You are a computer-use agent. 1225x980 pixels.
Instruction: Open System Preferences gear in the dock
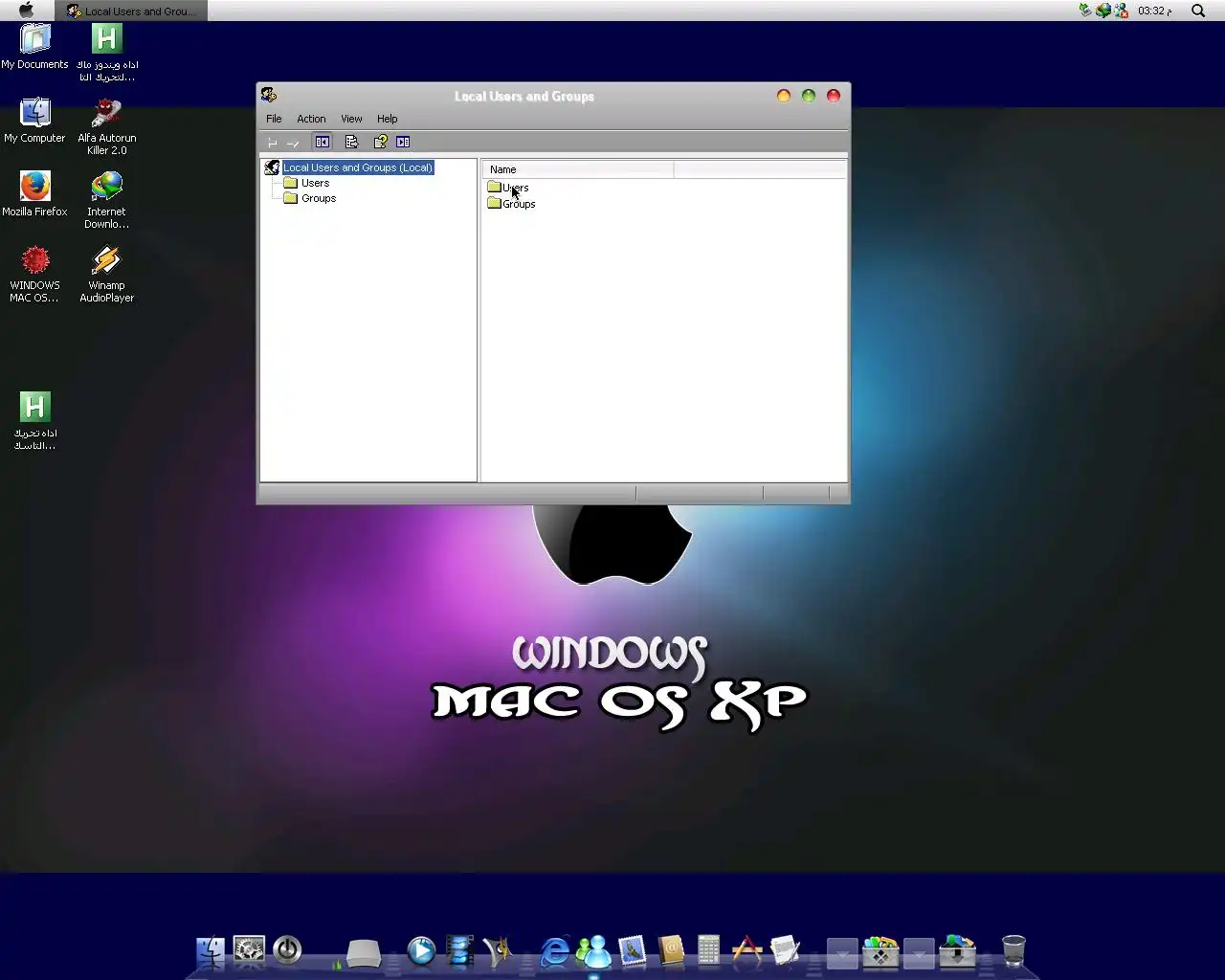pyautogui.click(x=249, y=950)
